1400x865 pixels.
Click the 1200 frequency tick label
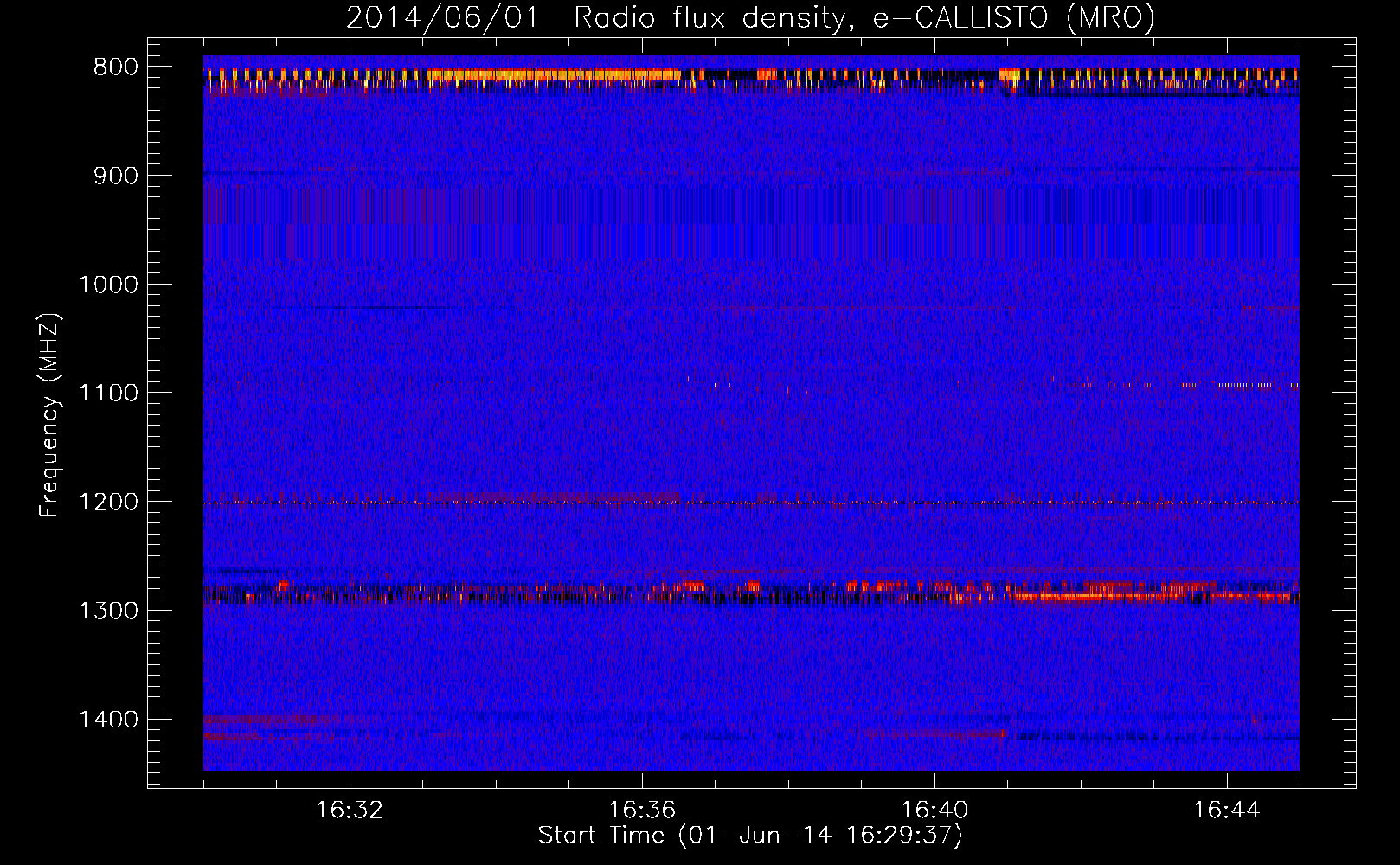[x=108, y=502]
